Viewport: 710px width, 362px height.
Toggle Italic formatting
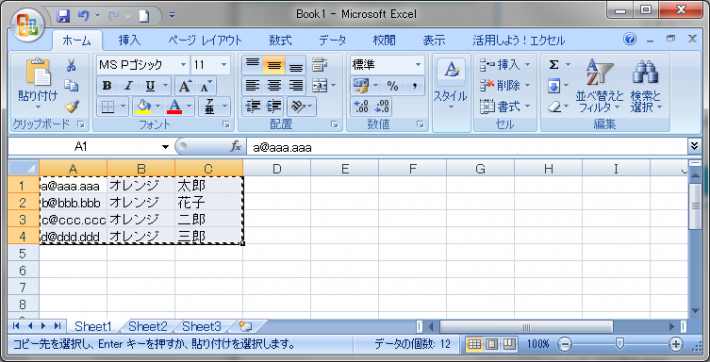[129, 86]
